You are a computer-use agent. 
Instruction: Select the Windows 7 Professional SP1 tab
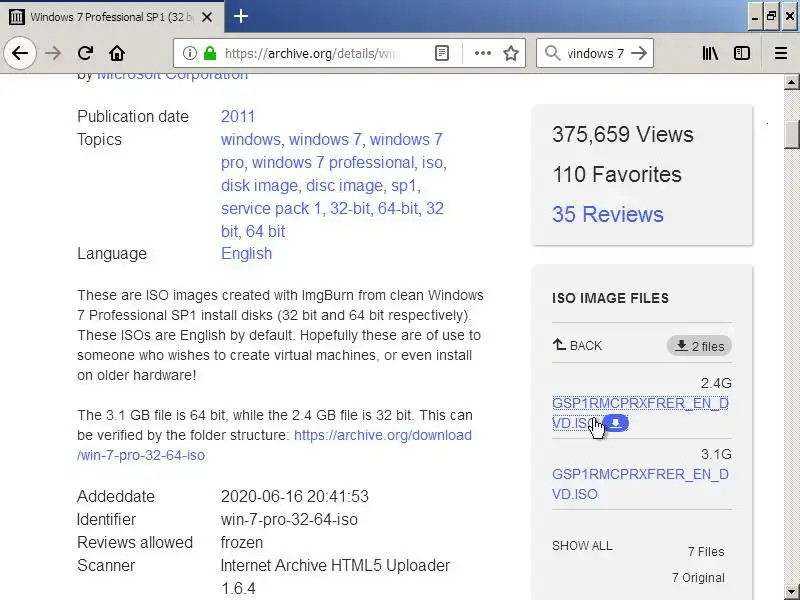pos(111,17)
